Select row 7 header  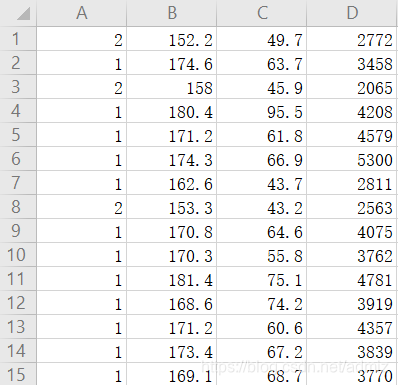click(x=18, y=183)
